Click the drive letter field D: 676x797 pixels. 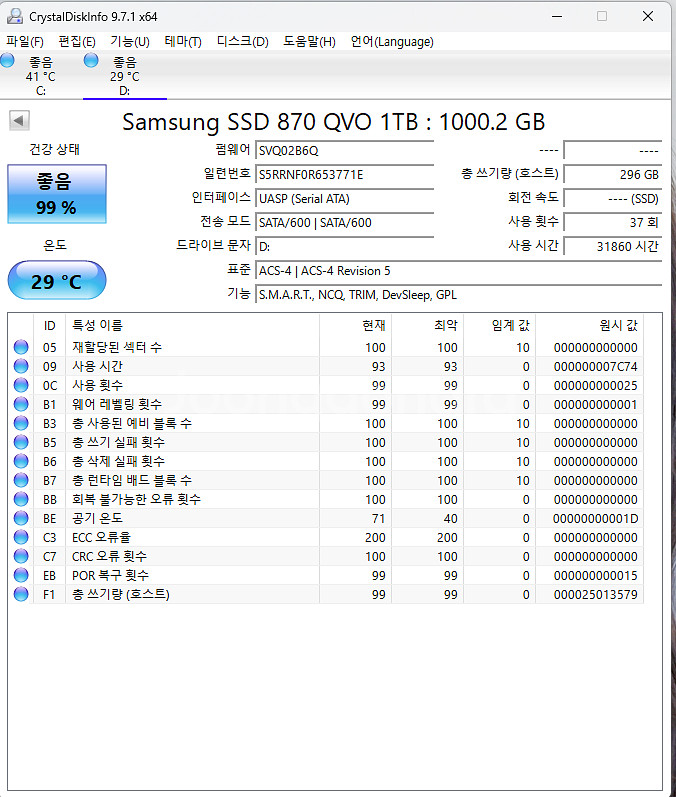click(x=344, y=247)
